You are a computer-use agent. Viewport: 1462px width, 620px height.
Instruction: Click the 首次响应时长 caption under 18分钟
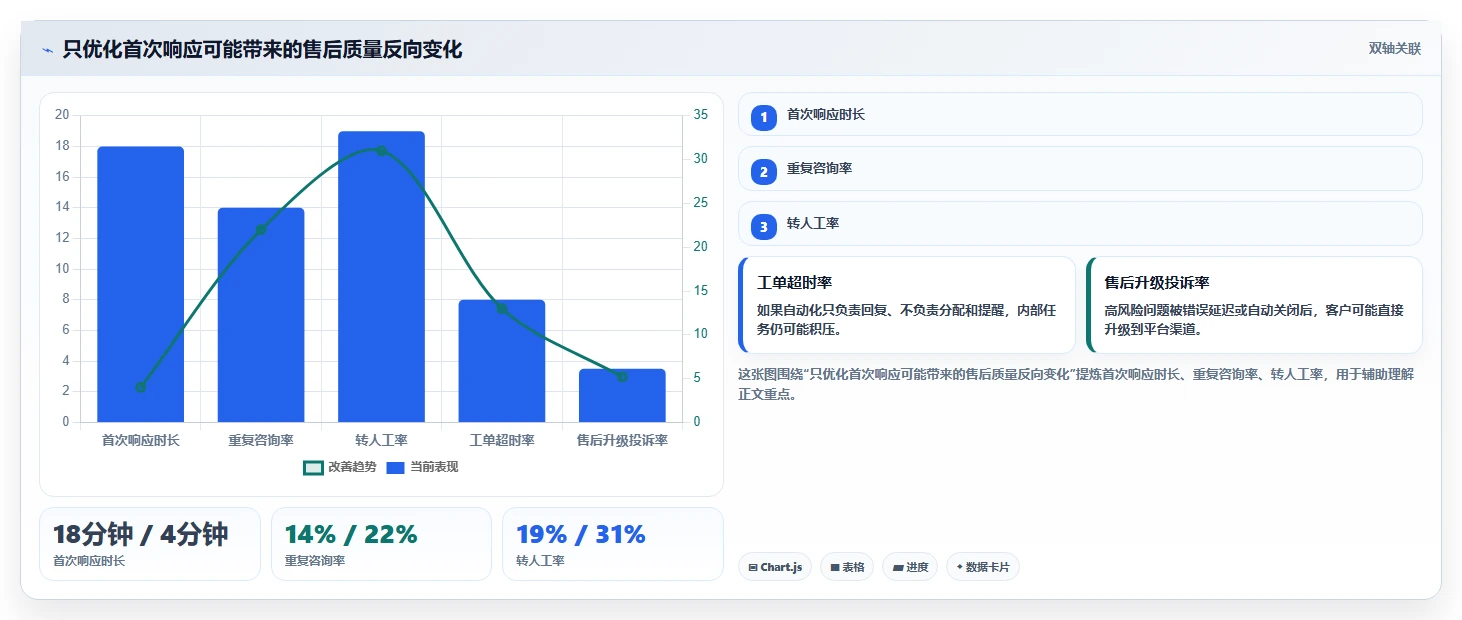(89, 561)
